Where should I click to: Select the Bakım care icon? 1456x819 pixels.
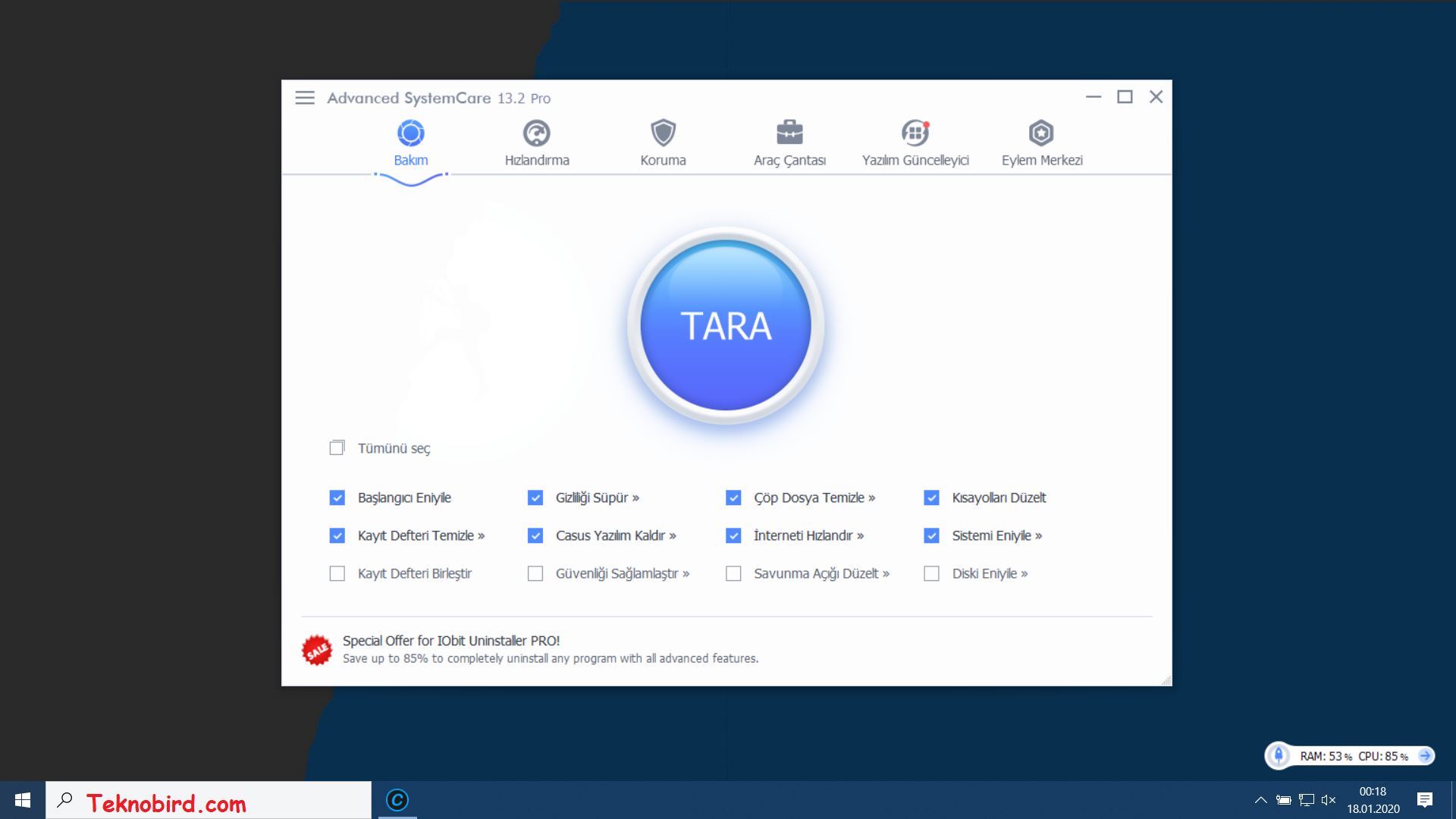click(411, 133)
